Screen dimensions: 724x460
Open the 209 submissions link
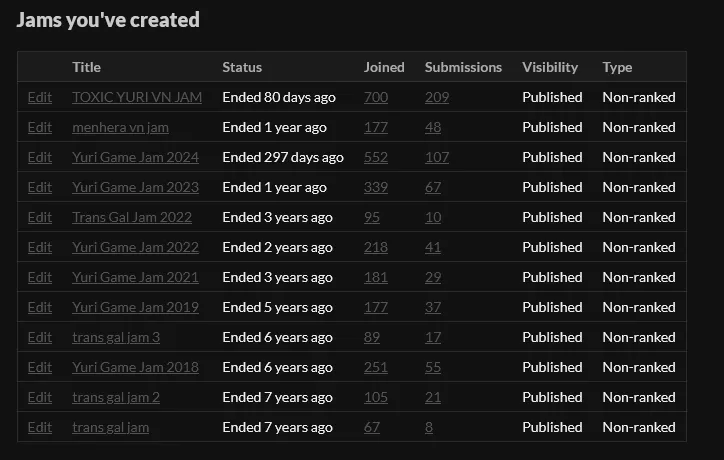(x=437, y=97)
